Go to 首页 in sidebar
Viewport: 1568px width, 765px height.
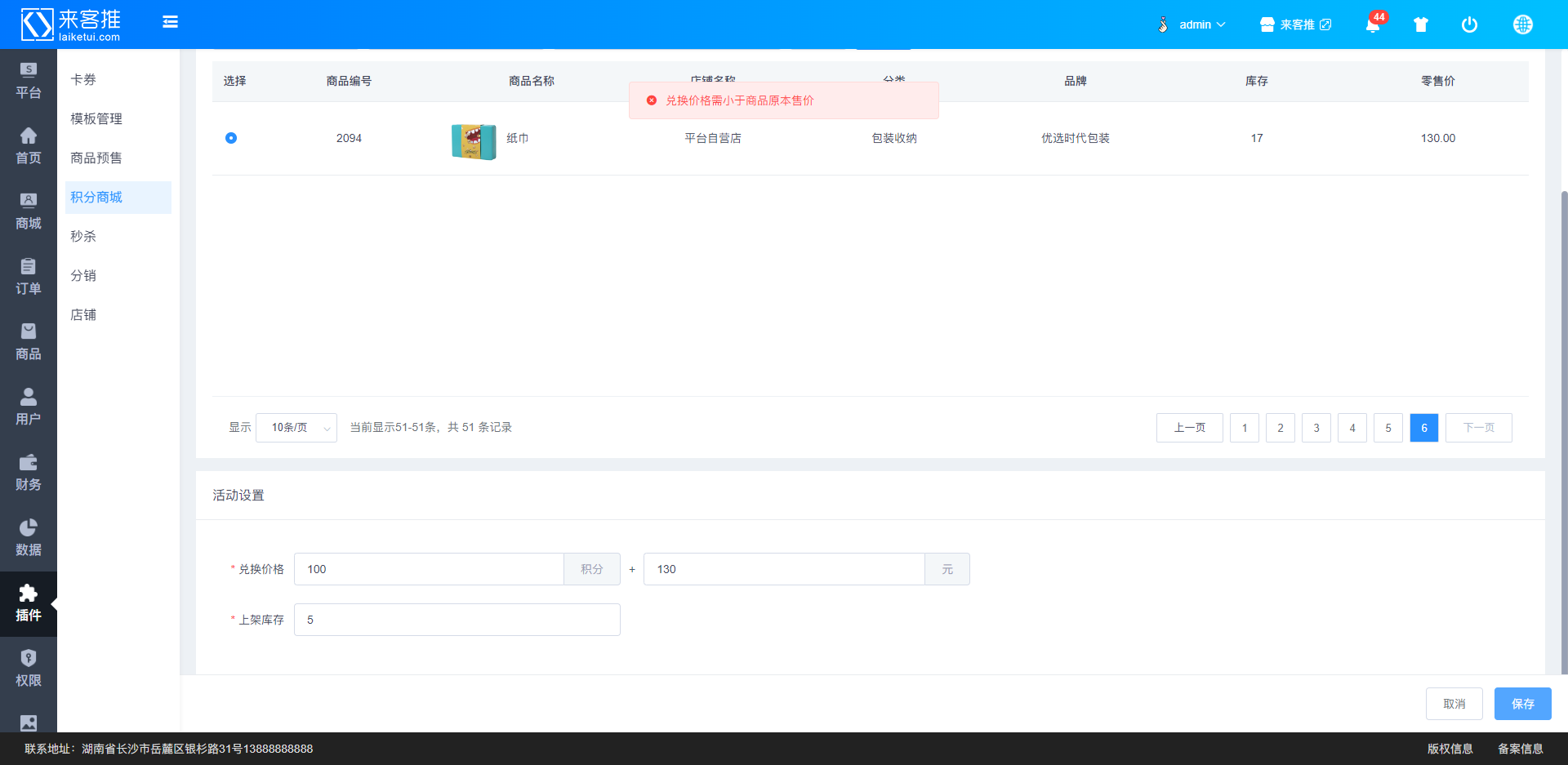click(x=29, y=146)
